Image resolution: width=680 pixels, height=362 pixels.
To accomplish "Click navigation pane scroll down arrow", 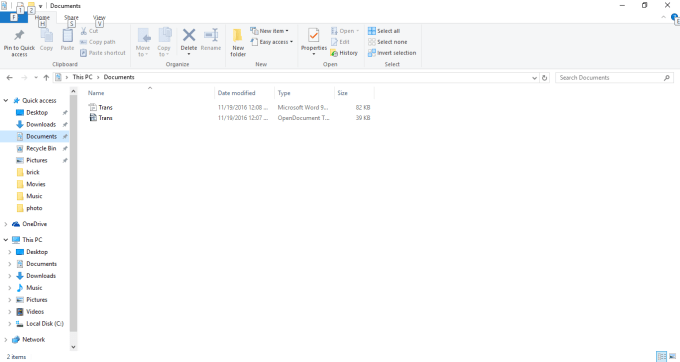I will pyautogui.click(x=73, y=347).
